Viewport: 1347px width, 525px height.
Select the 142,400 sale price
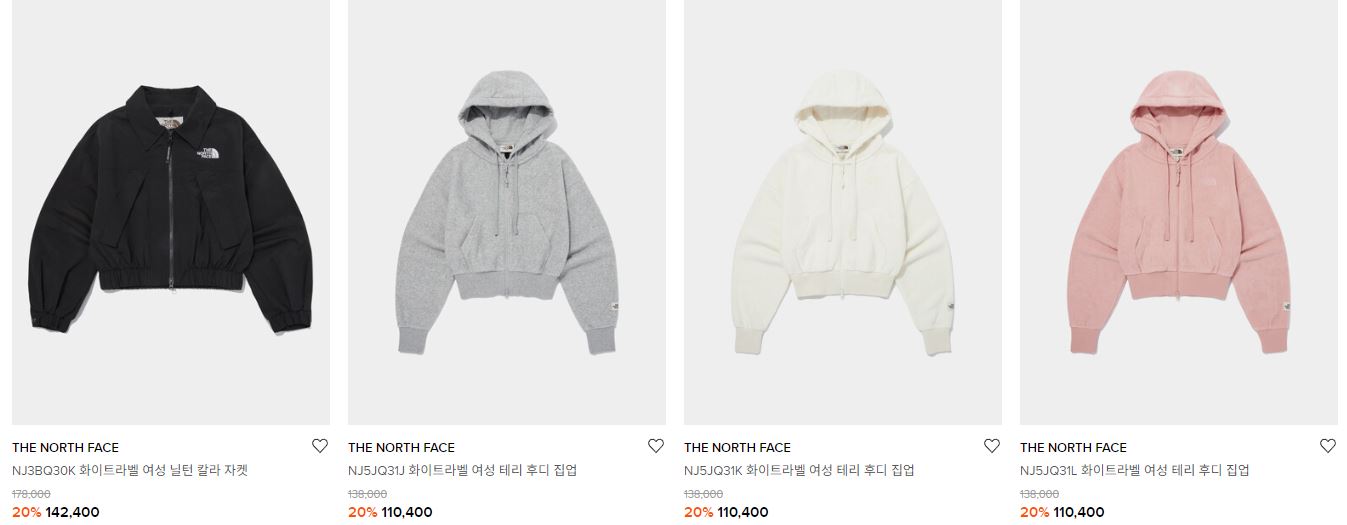coord(73,512)
